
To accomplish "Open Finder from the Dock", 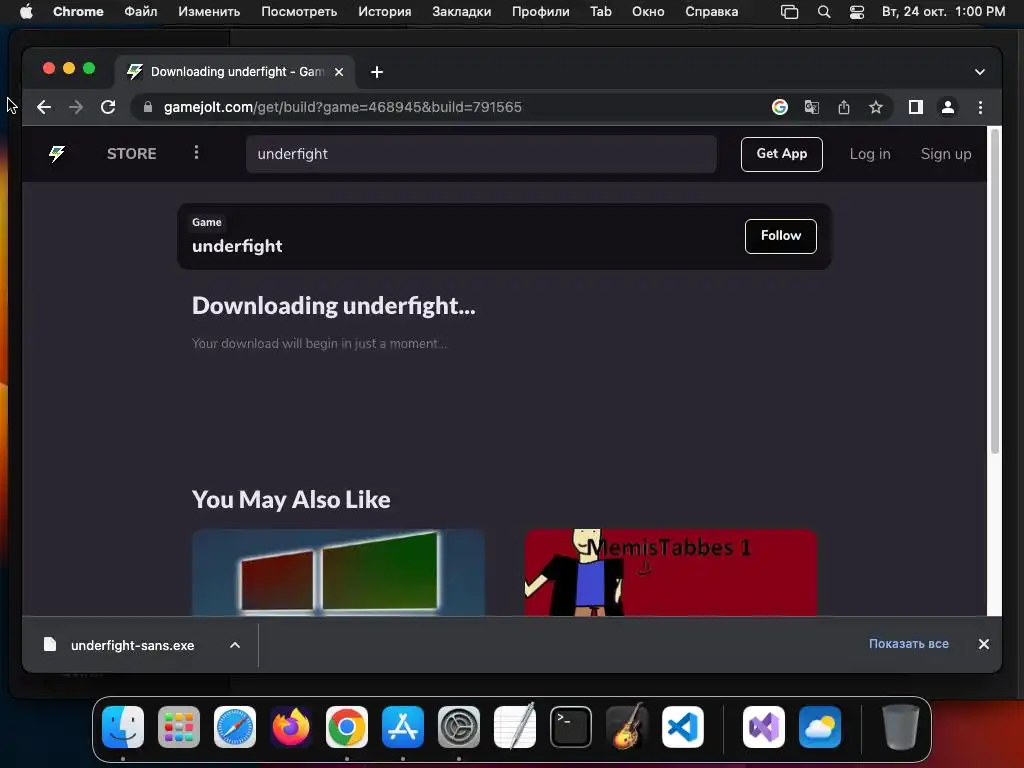I will coord(123,727).
